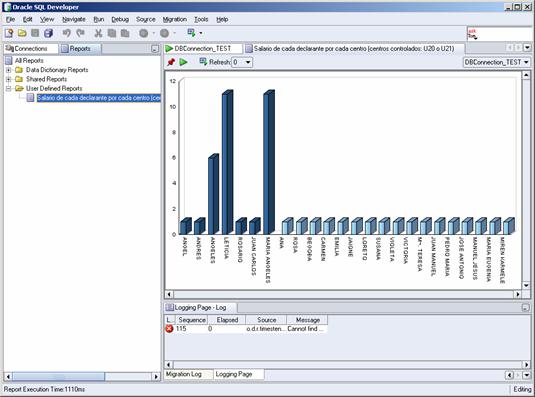Click the chart horizontal scrollbar right arrow
Image resolution: width=535 pixels, height=397 pixels.
(518, 294)
